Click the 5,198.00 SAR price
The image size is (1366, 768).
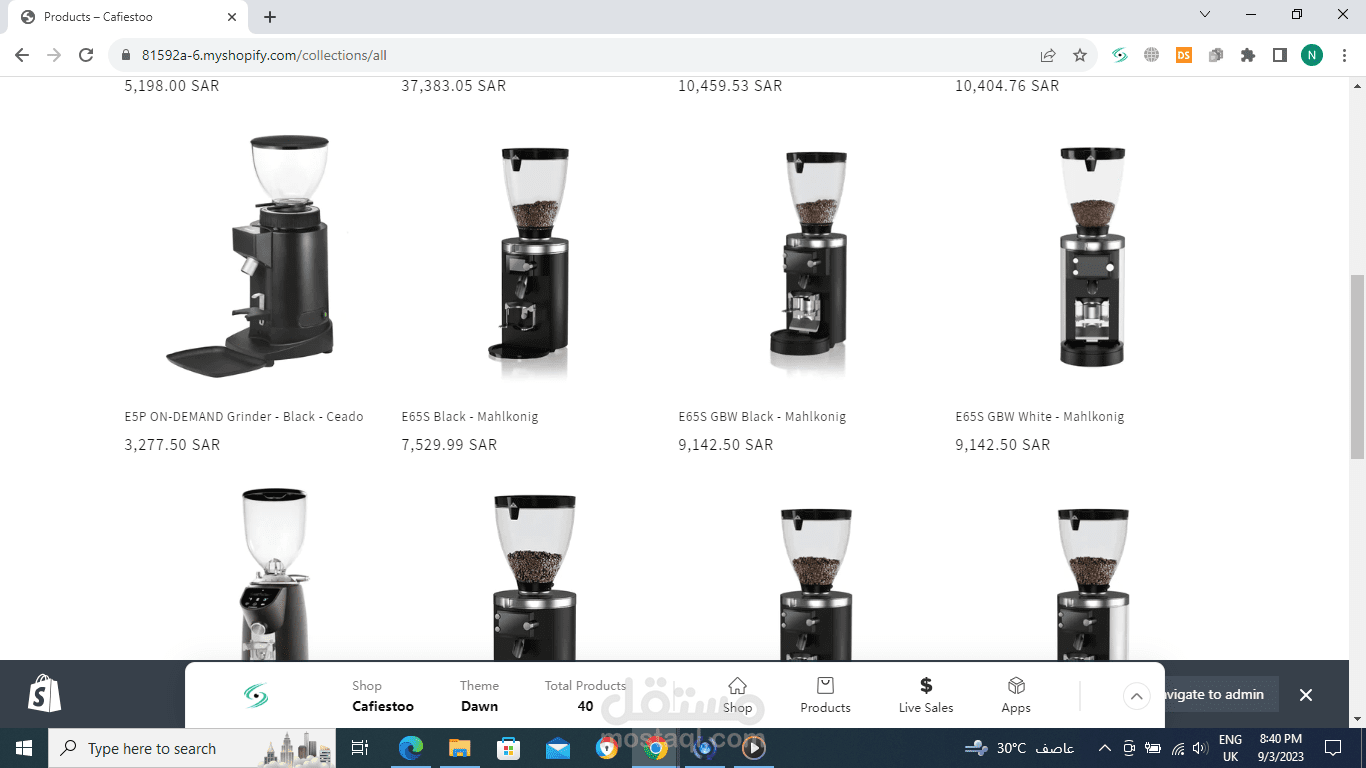point(172,86)
